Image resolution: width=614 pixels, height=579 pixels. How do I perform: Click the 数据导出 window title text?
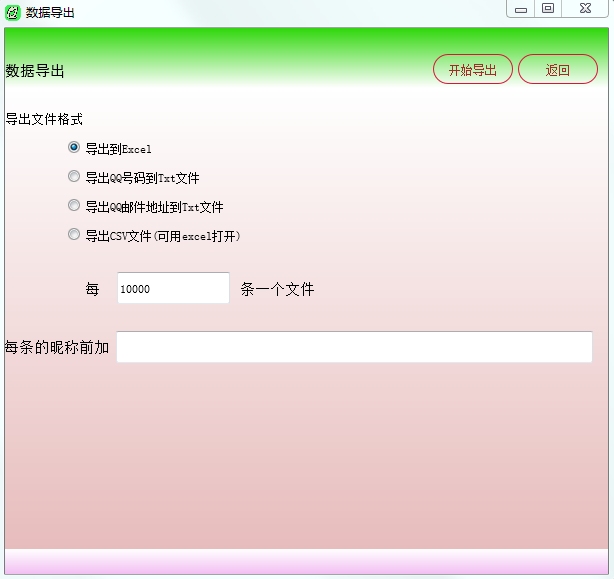(50, 13)
